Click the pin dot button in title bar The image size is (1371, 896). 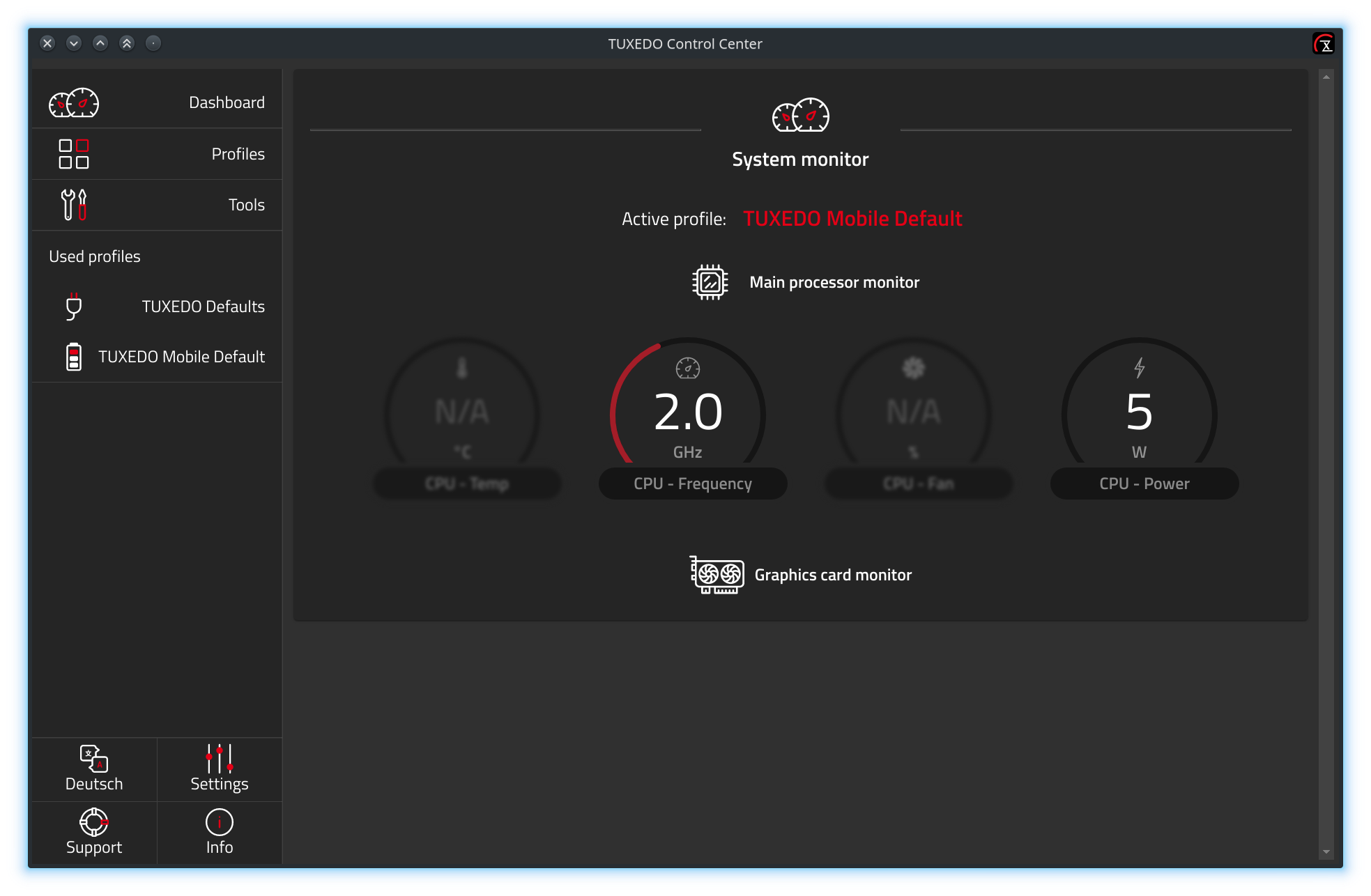pos(153,43)
